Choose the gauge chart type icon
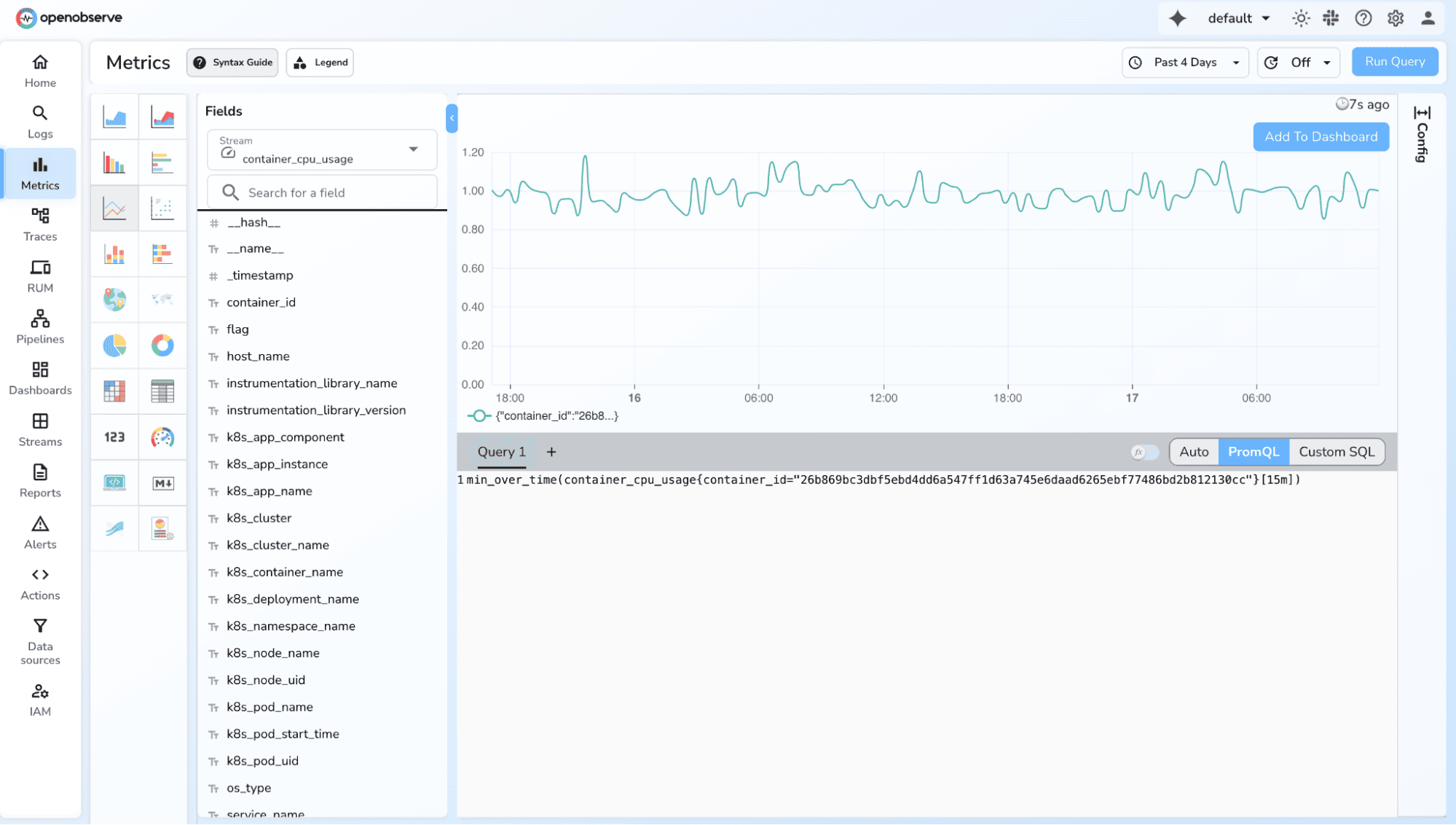 [162, 437]
